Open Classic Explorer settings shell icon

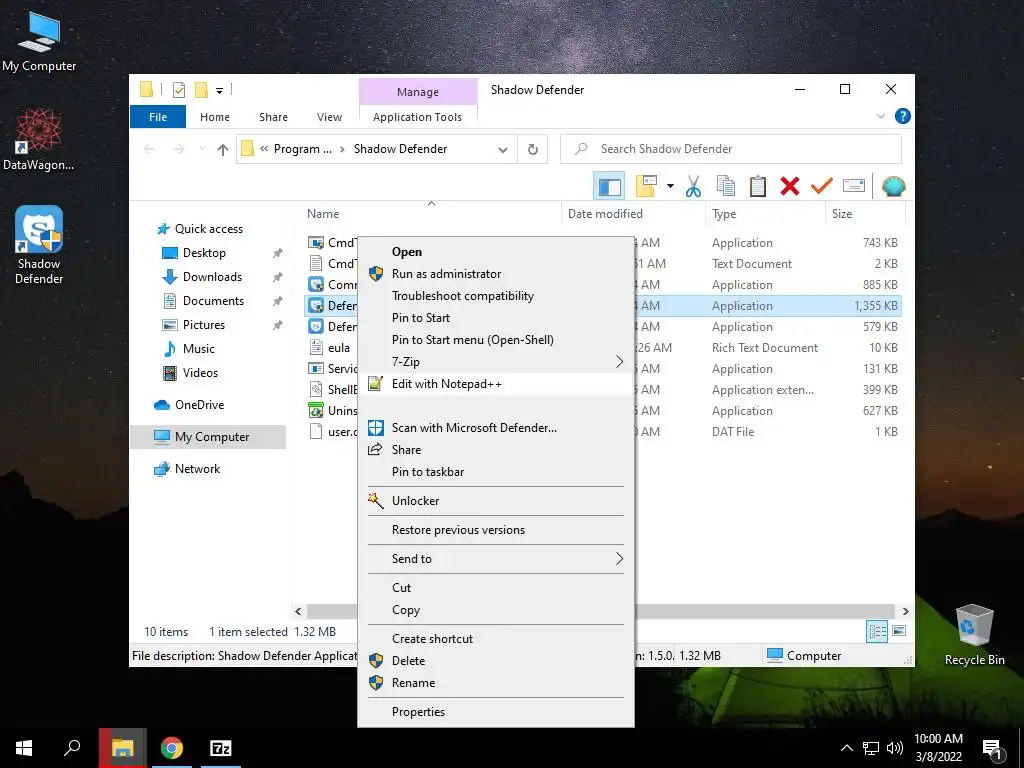tap(893, 187)
